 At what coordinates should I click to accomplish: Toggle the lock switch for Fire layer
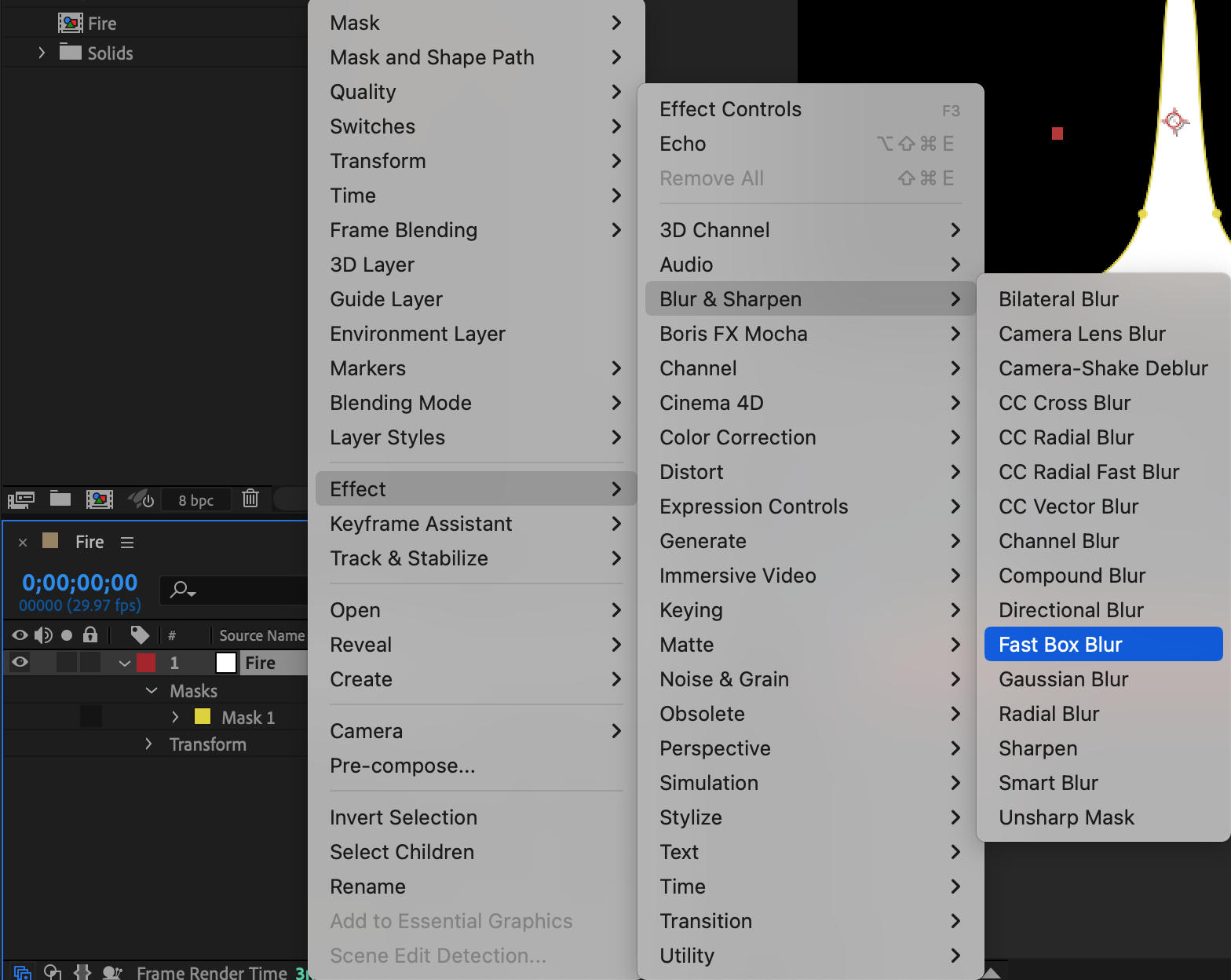click(x=91, y=663)
